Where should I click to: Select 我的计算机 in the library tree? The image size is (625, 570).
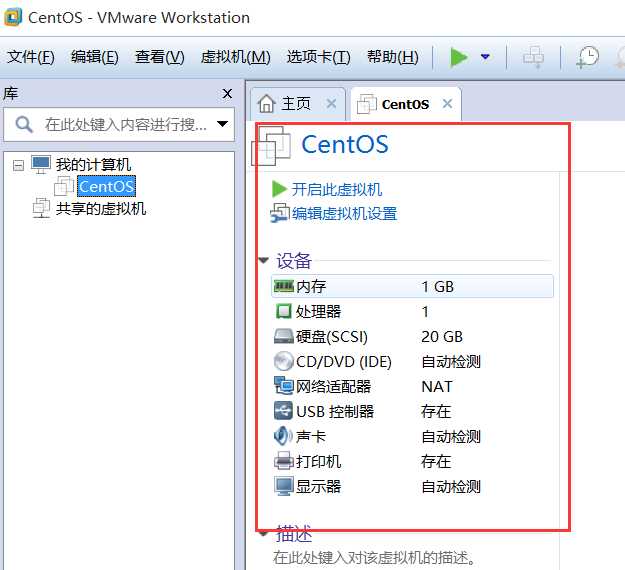93,164
